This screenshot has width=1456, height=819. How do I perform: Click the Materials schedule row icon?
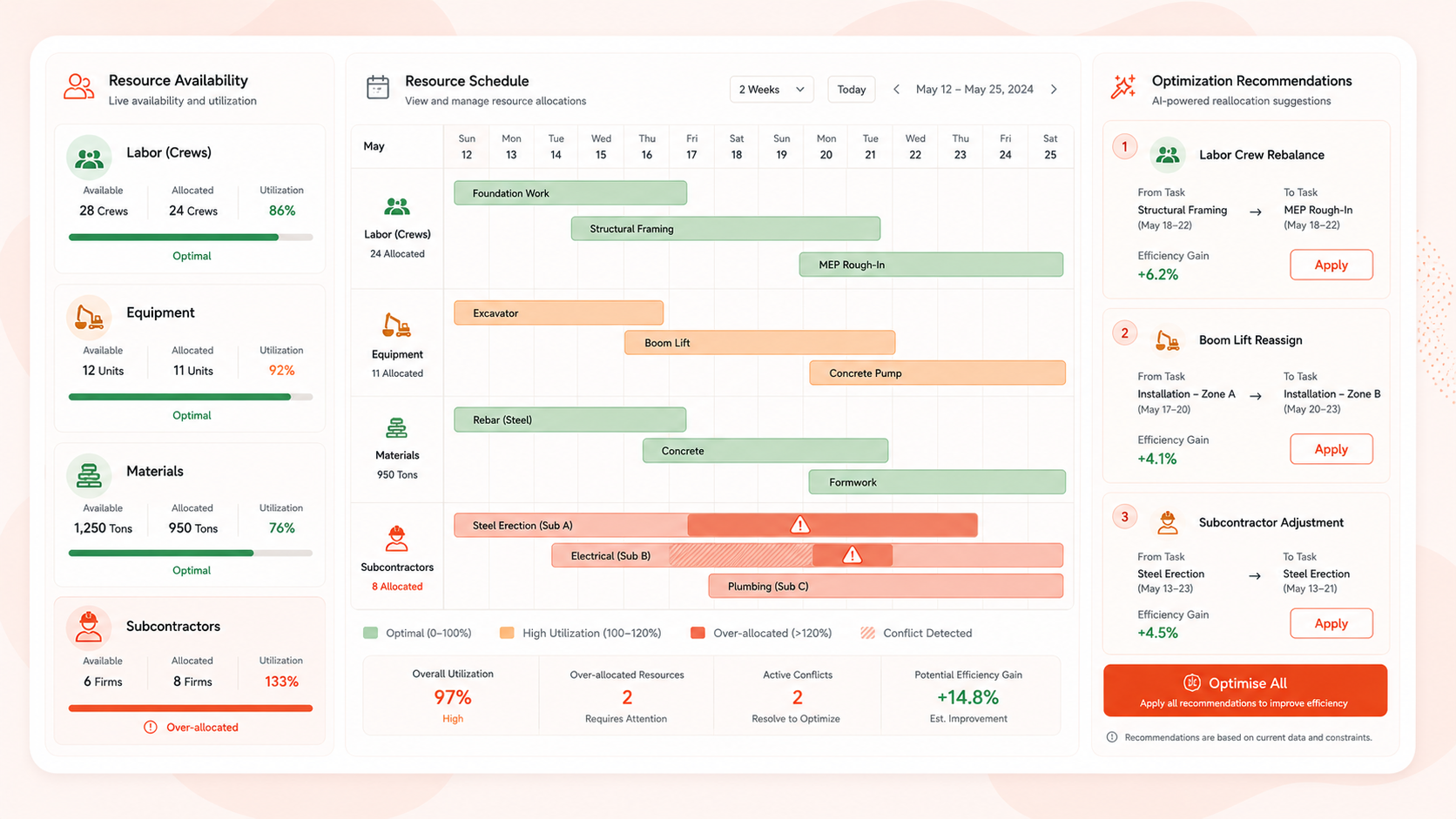pos(397,428)
